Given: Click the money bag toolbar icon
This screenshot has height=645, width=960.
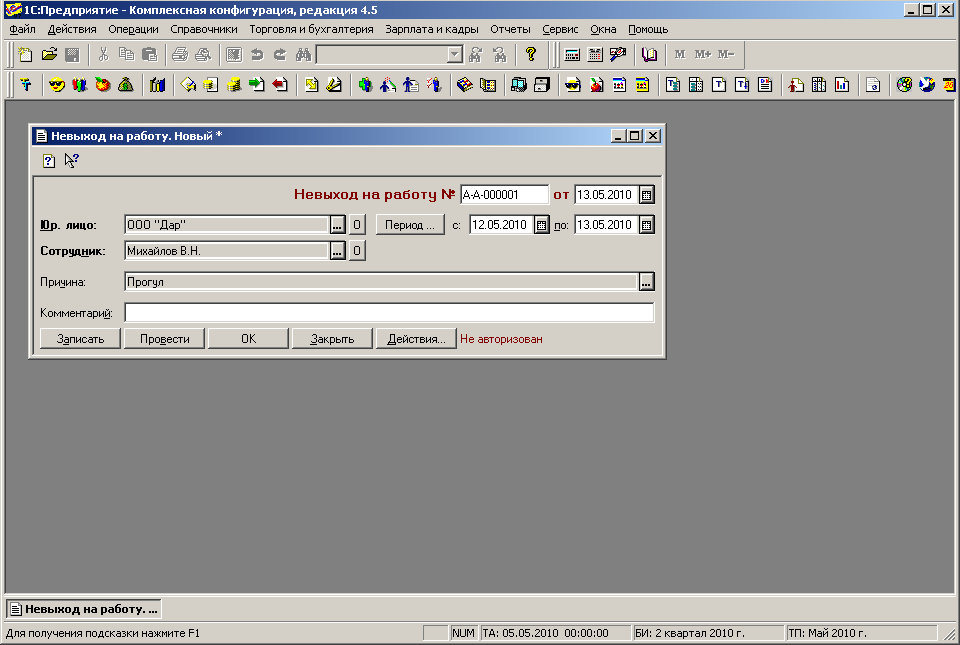Looking at the screenshot, I should (126, 85).
